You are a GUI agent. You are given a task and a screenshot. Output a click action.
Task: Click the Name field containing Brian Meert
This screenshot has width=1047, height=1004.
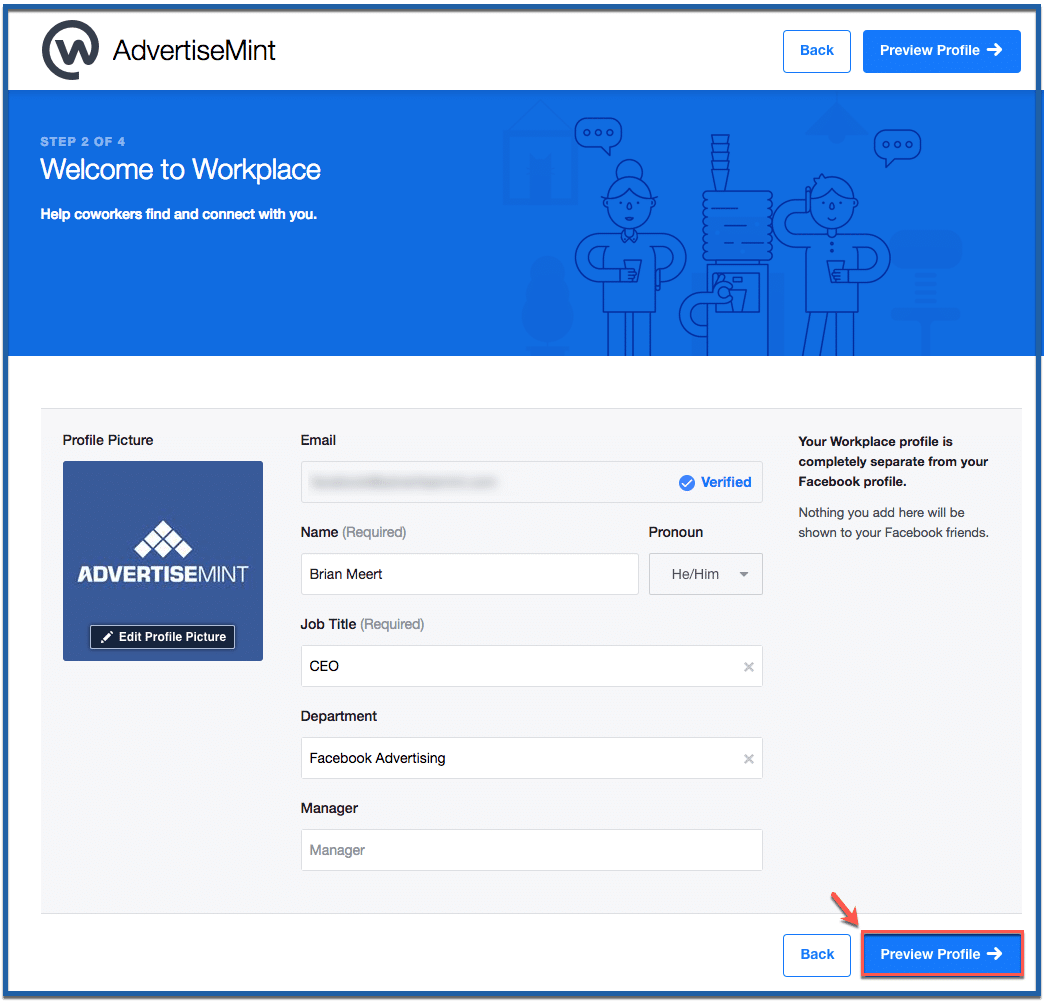(x=469, y=574)
